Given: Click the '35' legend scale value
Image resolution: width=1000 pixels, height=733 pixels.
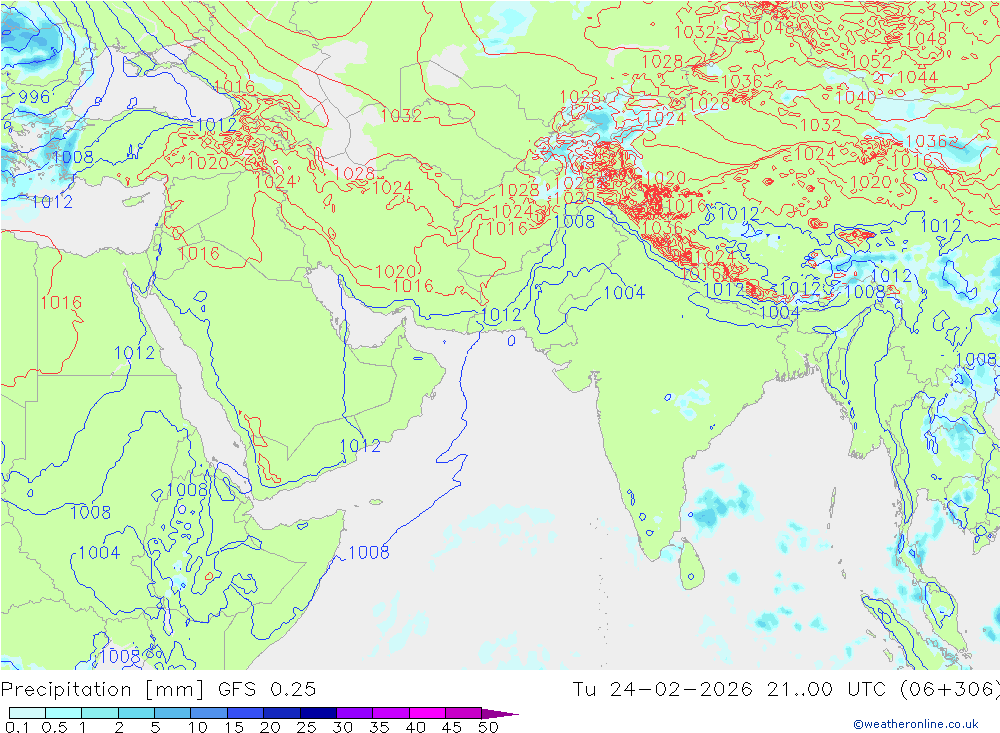Looking at the screenshot, I should [x=379, y=727].
